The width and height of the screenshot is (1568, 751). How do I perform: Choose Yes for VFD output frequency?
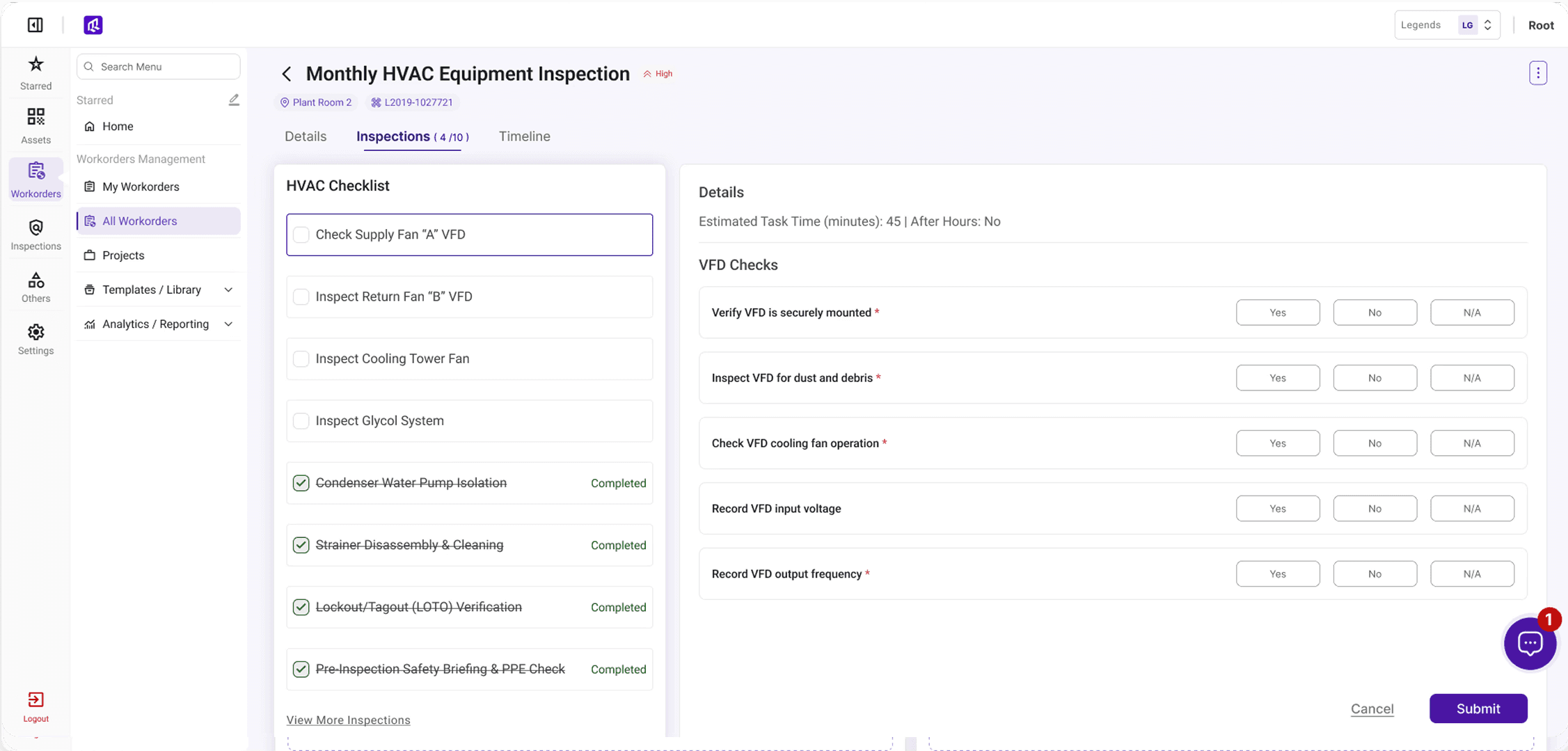1278,574
